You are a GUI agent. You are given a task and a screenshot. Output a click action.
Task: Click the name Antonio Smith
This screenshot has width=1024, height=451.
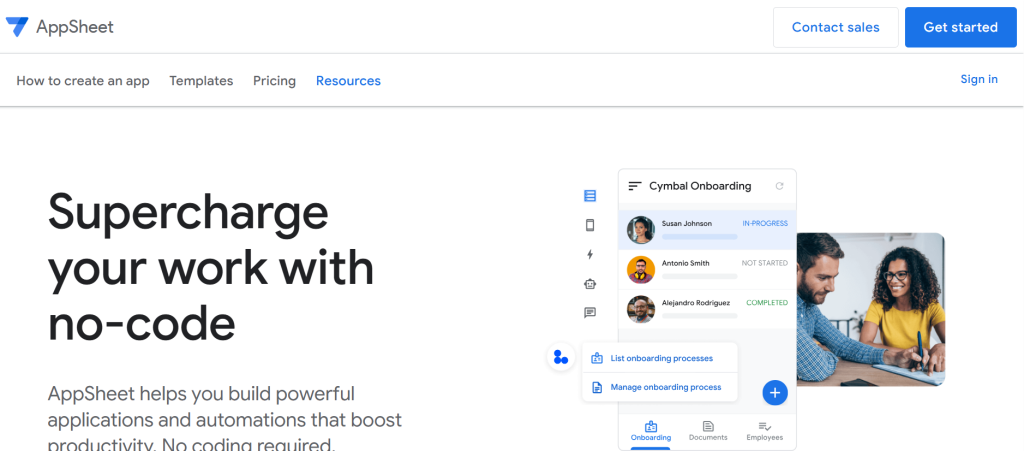[685, 263]
